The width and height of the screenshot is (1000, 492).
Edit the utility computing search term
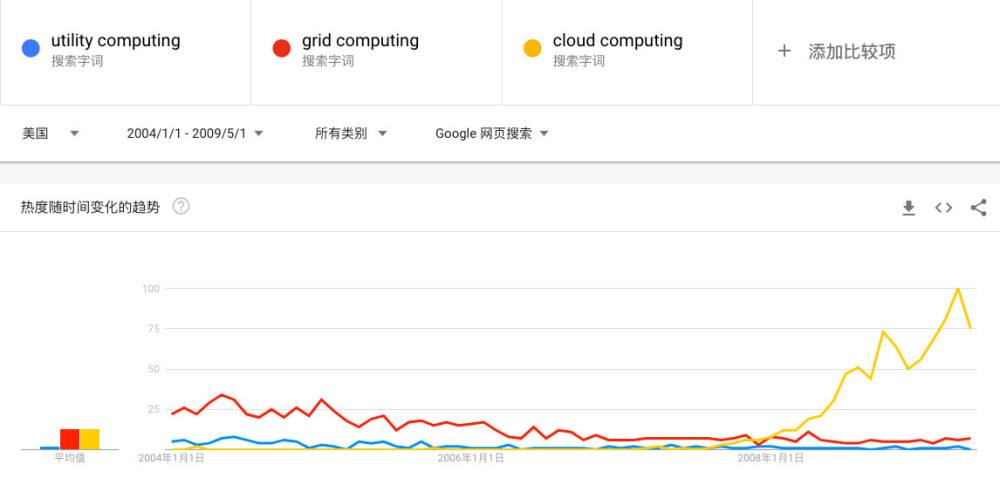point(116,41)
